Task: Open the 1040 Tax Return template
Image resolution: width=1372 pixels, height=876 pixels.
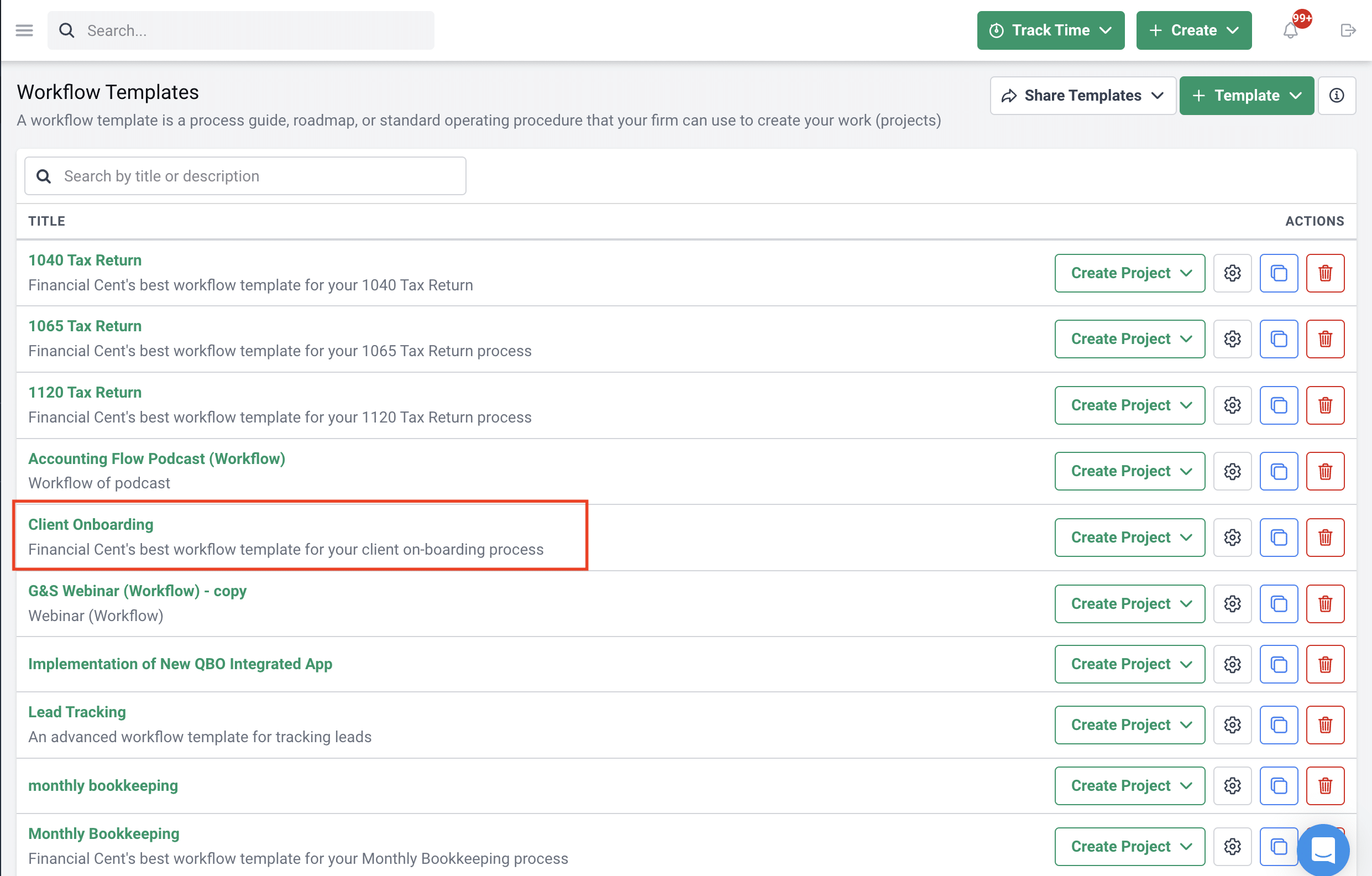Action: [85, 260]
